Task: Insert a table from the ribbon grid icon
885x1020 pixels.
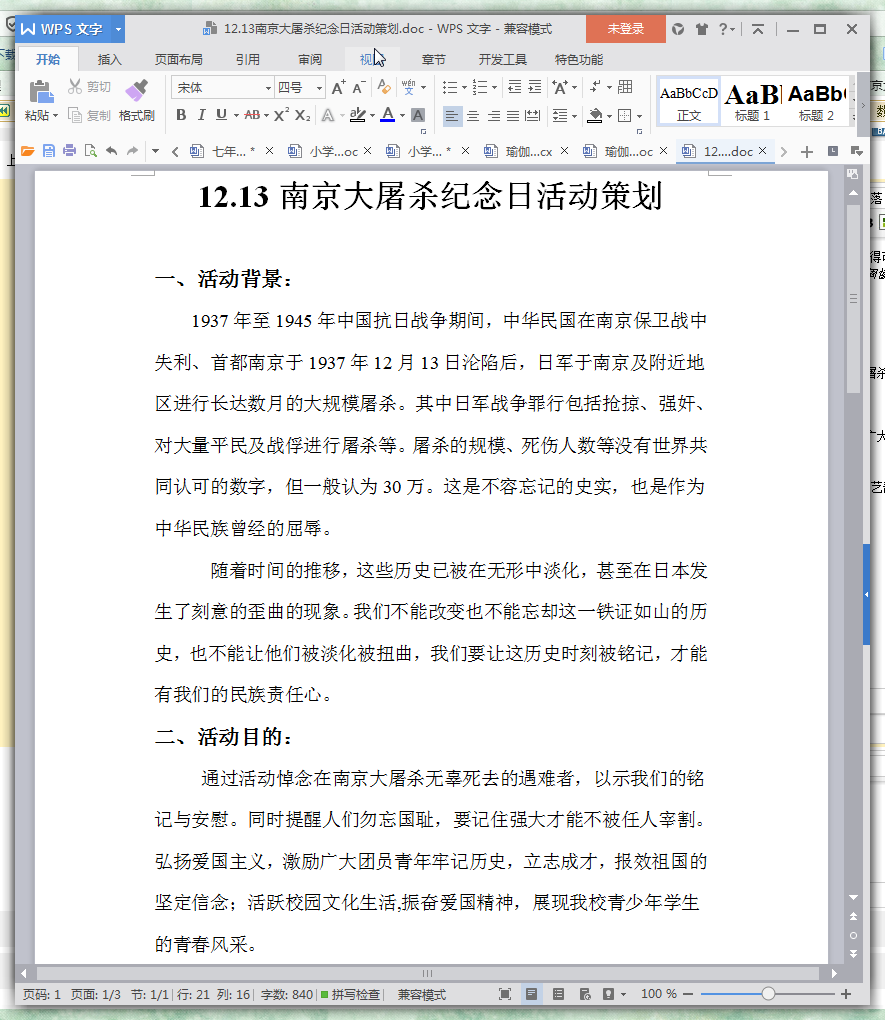Action: pos(625,87)
